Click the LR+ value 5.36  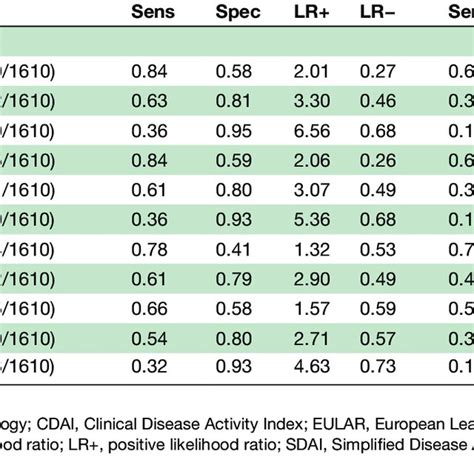pos(312,219)
